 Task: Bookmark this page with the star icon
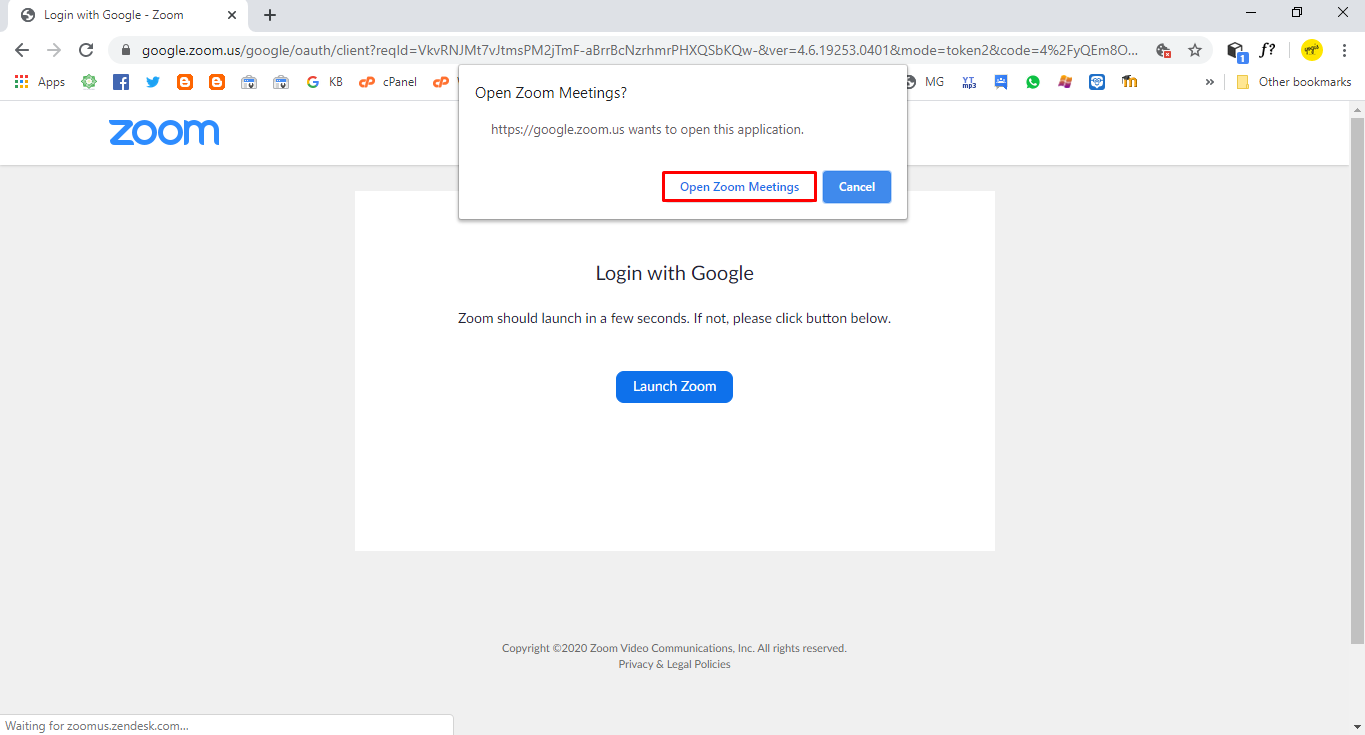click(x=1194, y=50)
